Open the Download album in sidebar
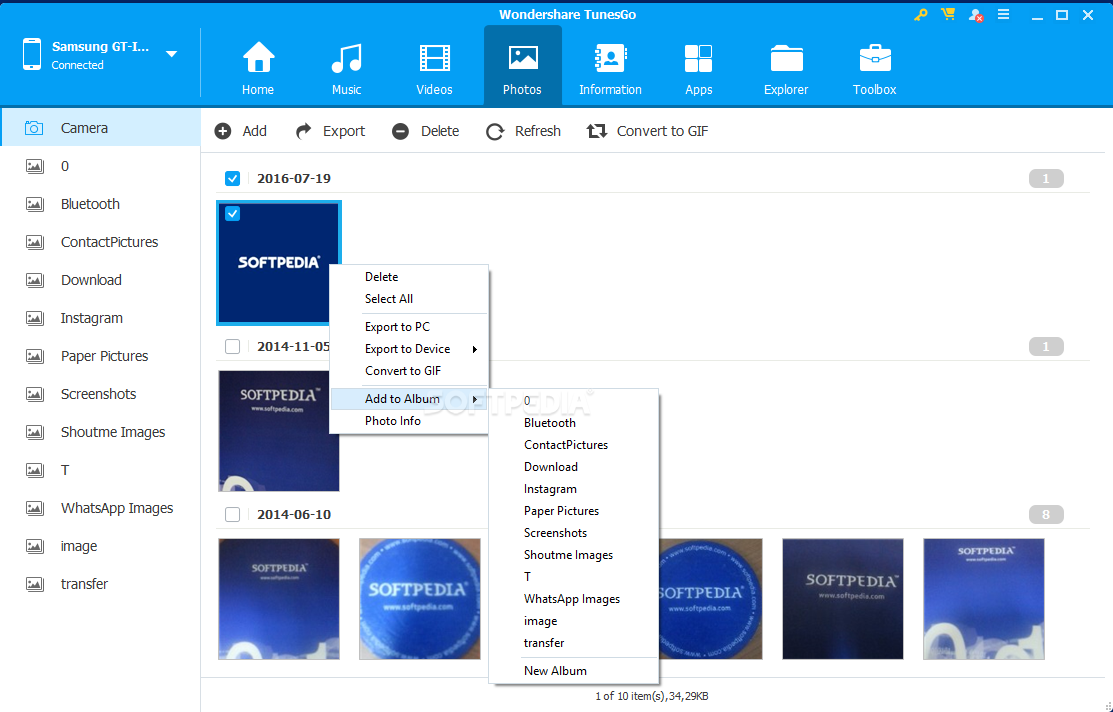Image resolution: width=1113 pixels, height=712 pixels. click(100, 280)
